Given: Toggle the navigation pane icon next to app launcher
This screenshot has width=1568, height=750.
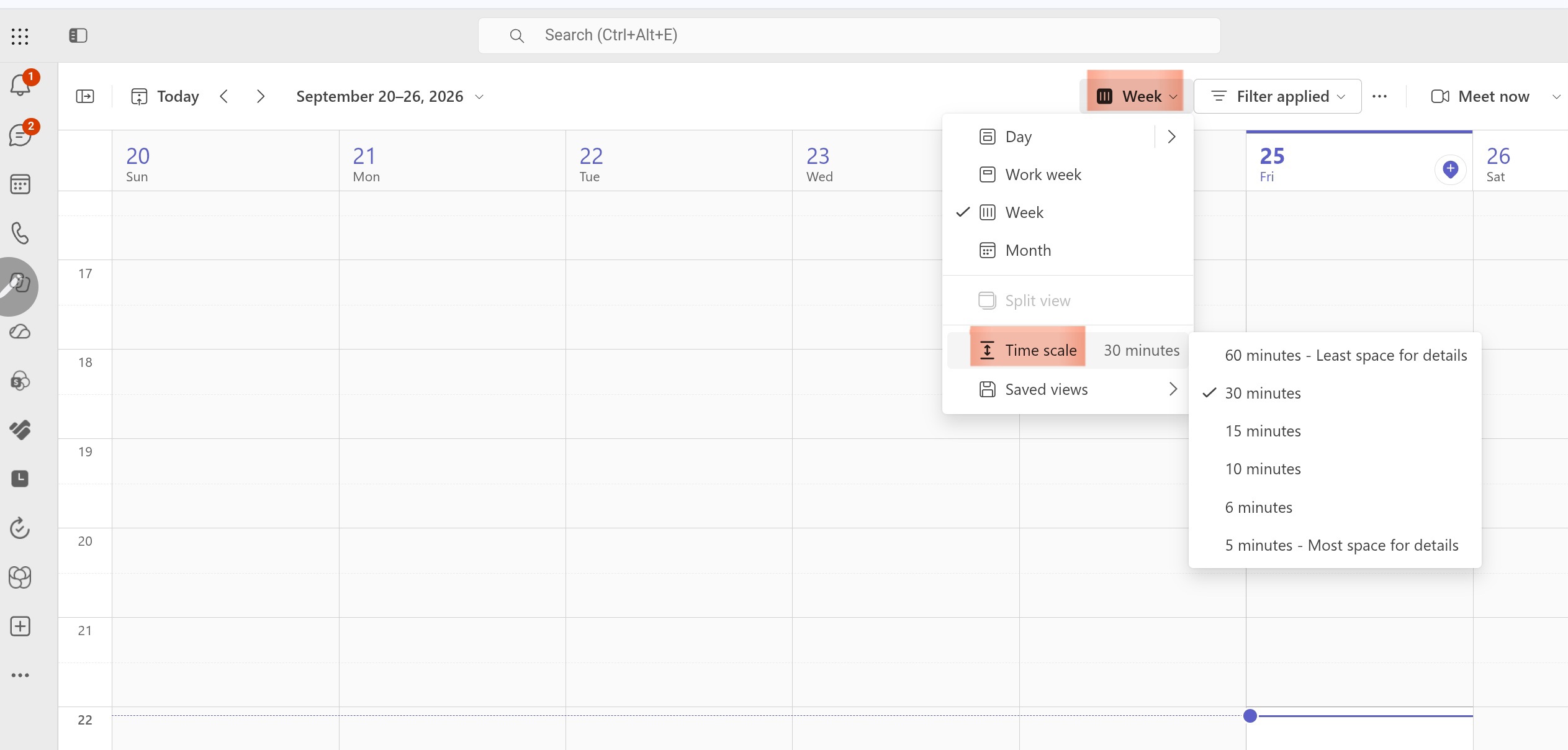Looking at the screenshot, I should 78,35.
